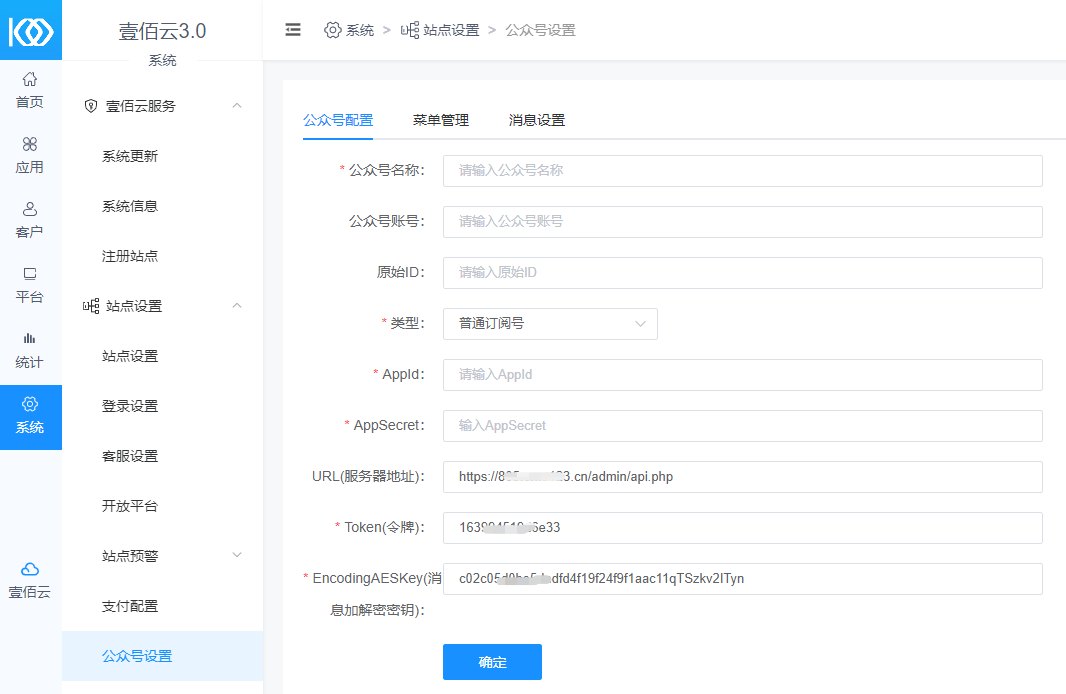Switch to the 消息设置 tab

(536, 120)
